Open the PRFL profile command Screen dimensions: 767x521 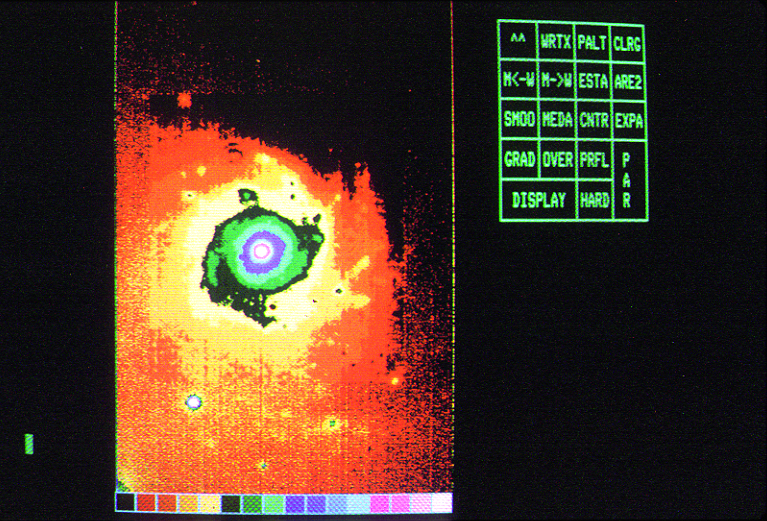593,159
